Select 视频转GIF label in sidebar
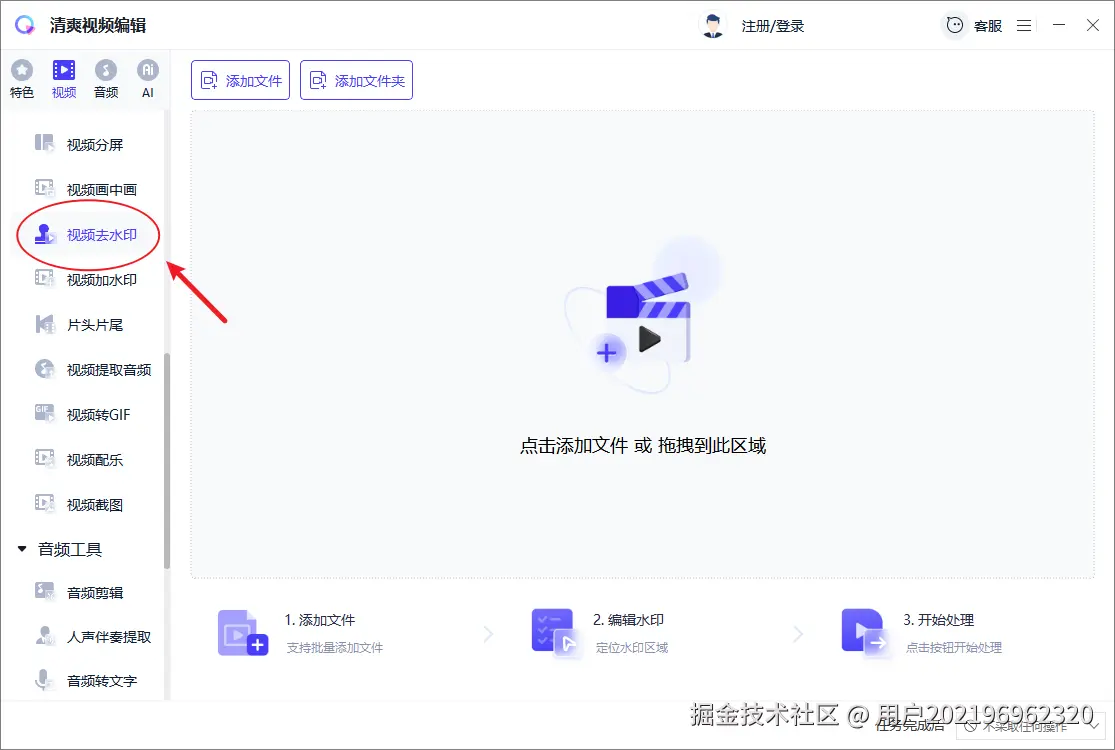Image resolution: width=1115 pixels, height=750 pixels. pyautogui.click(x=99, y=415)
